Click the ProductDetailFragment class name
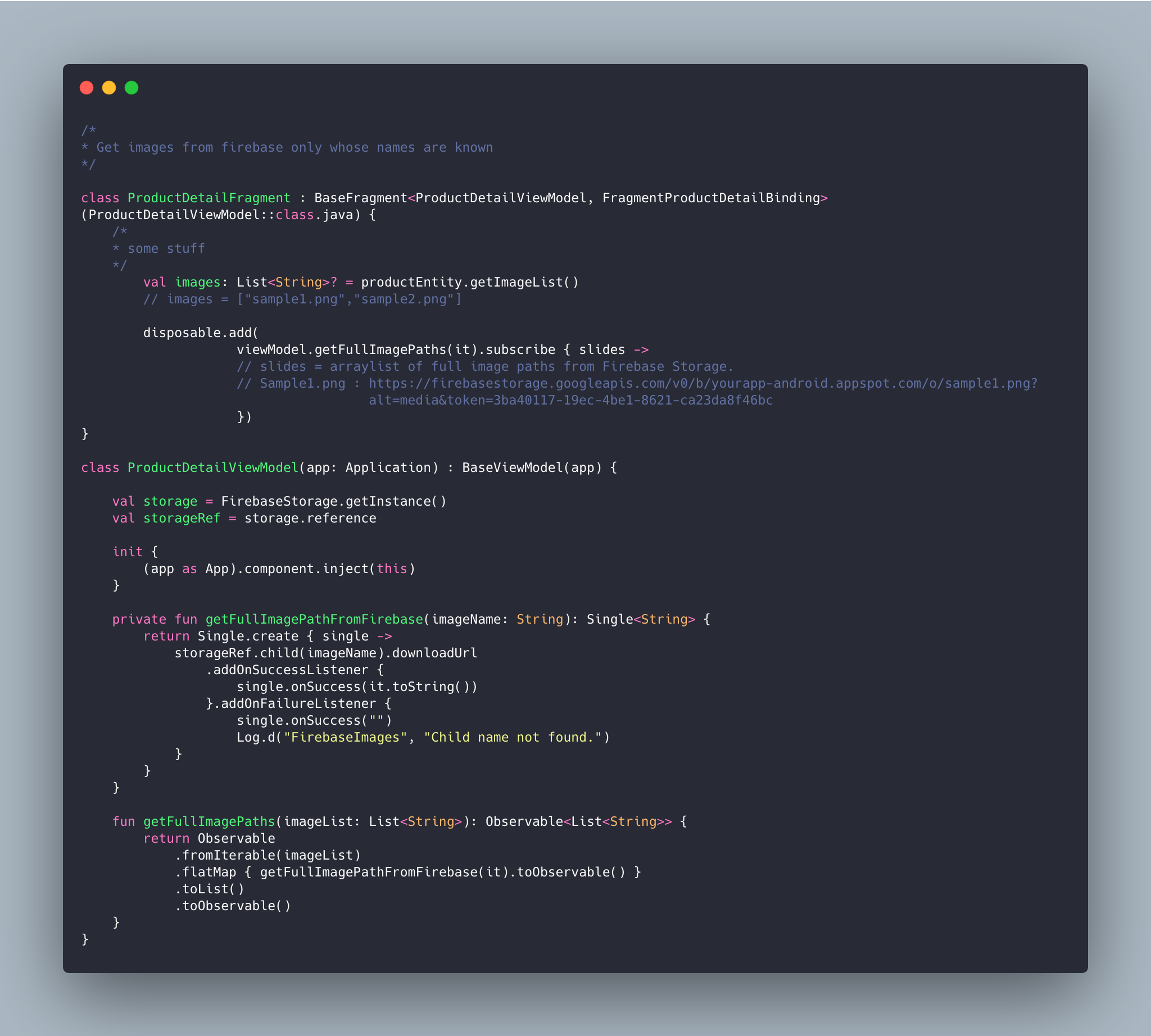 click(x=209, y=198)
